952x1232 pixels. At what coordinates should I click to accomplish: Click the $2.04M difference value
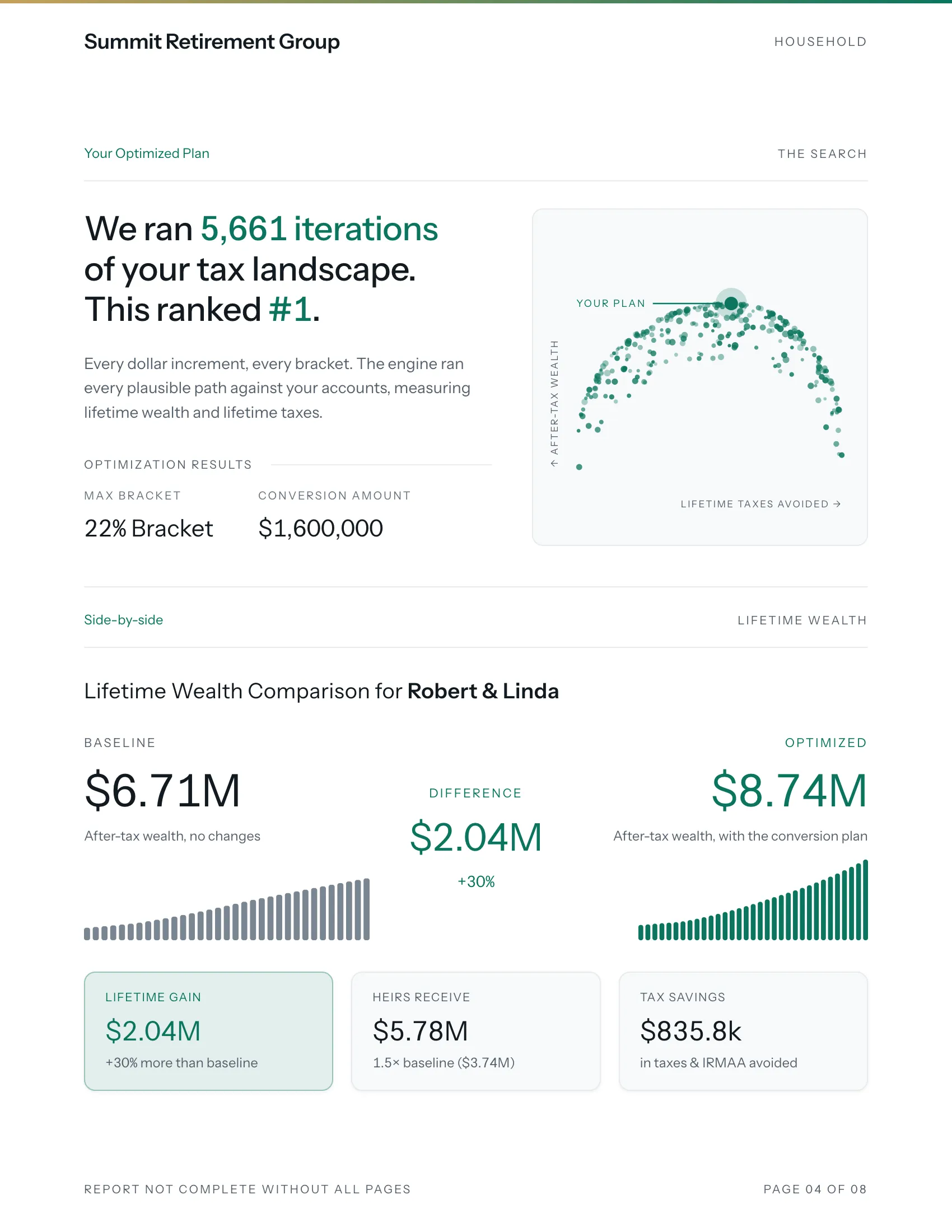(475, 837)
